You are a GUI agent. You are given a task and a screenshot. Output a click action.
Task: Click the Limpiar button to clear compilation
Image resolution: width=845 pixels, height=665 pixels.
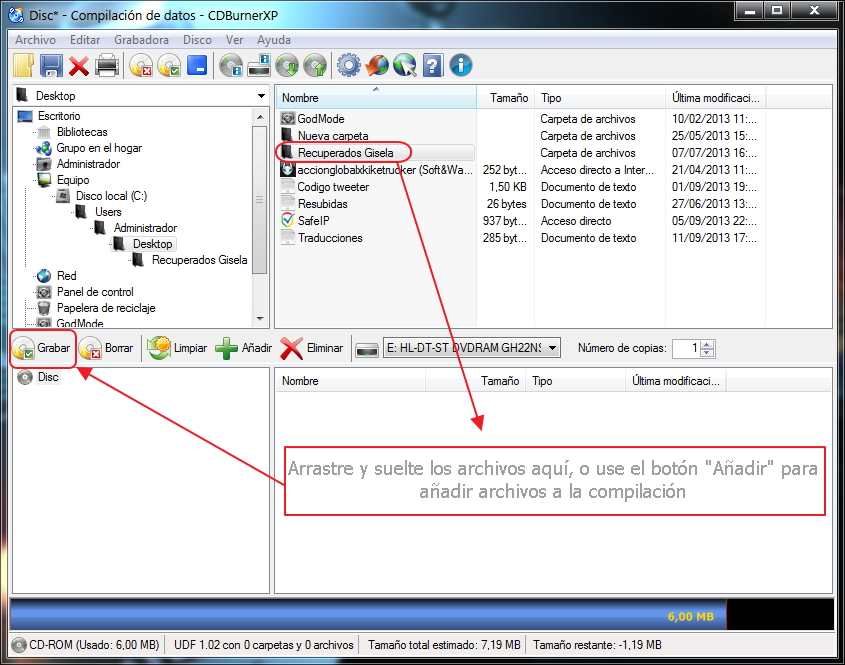point(176,347)
